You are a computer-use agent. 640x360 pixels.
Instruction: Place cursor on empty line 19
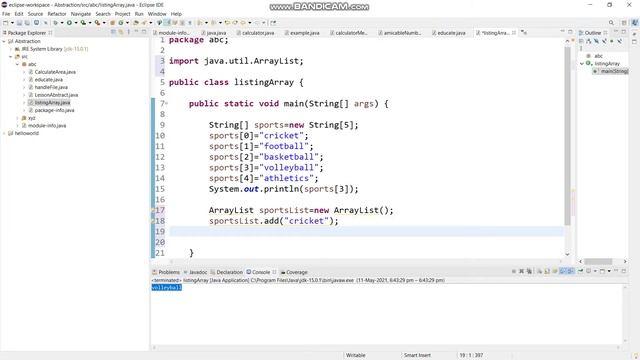click(x=366, y=231)
